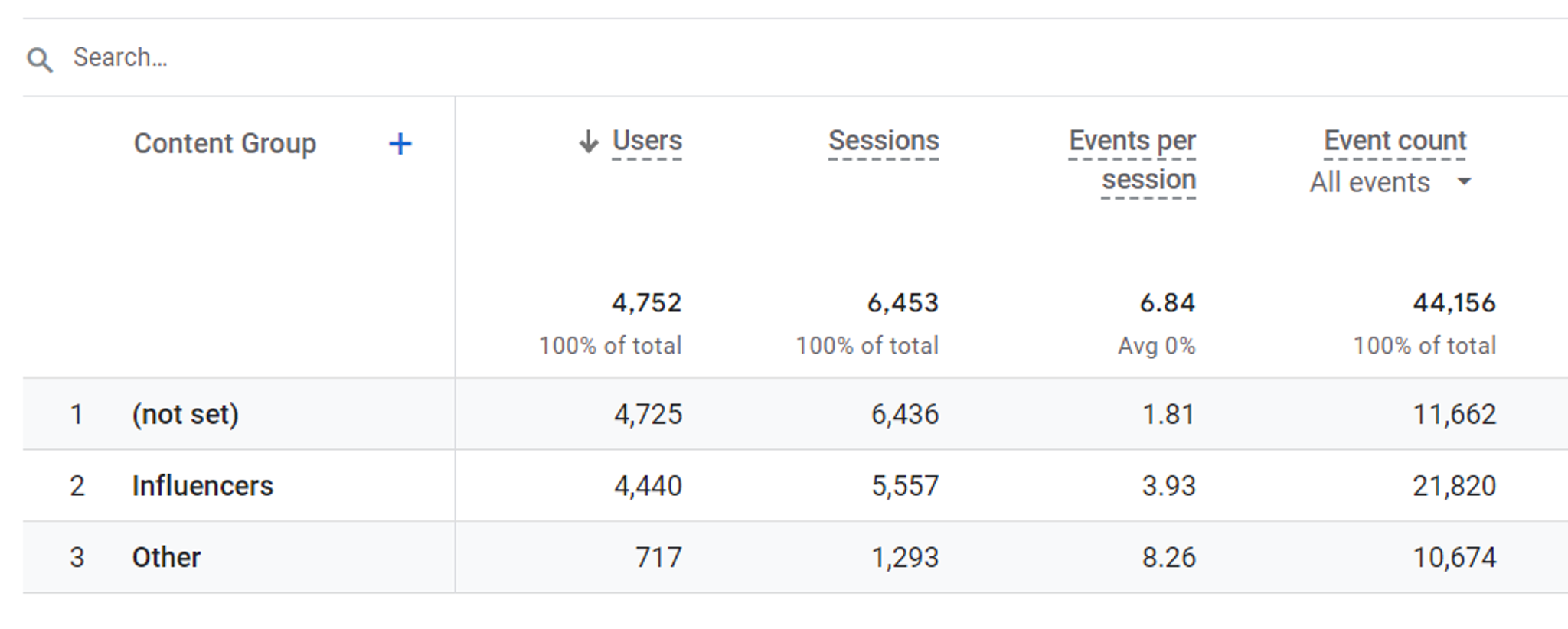Screen dimensions: 1568x629
Task: Open the All events dropdown arrow
Action: point(1464,182)
